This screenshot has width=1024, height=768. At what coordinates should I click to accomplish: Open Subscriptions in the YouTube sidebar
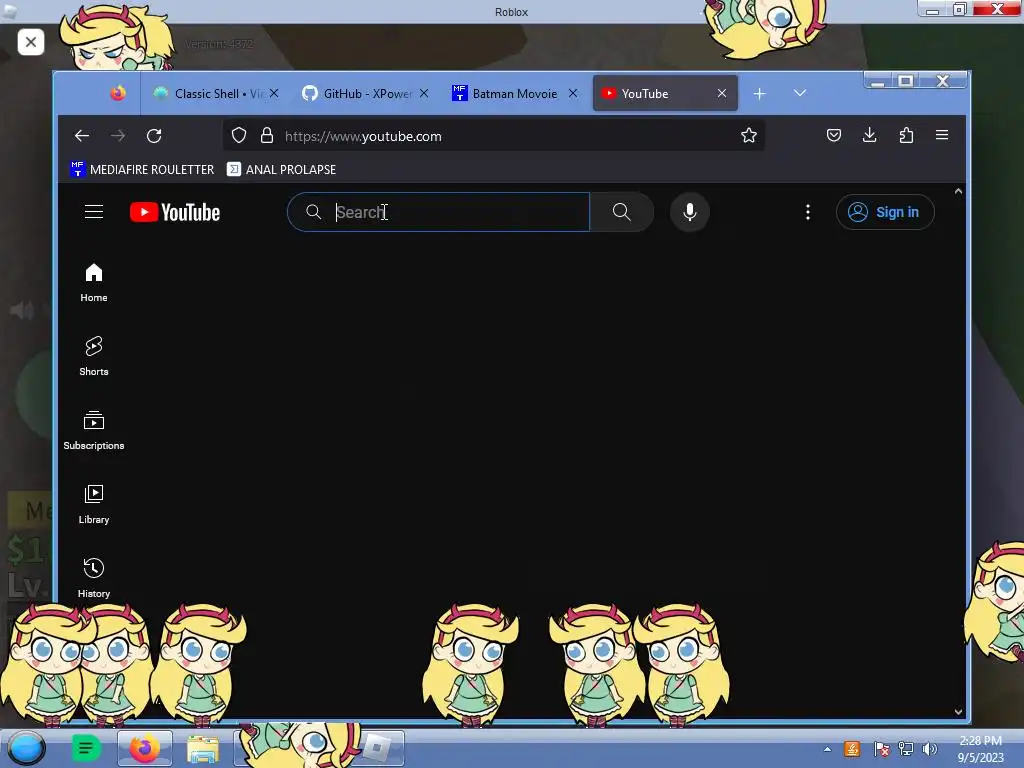pos(94,430)
